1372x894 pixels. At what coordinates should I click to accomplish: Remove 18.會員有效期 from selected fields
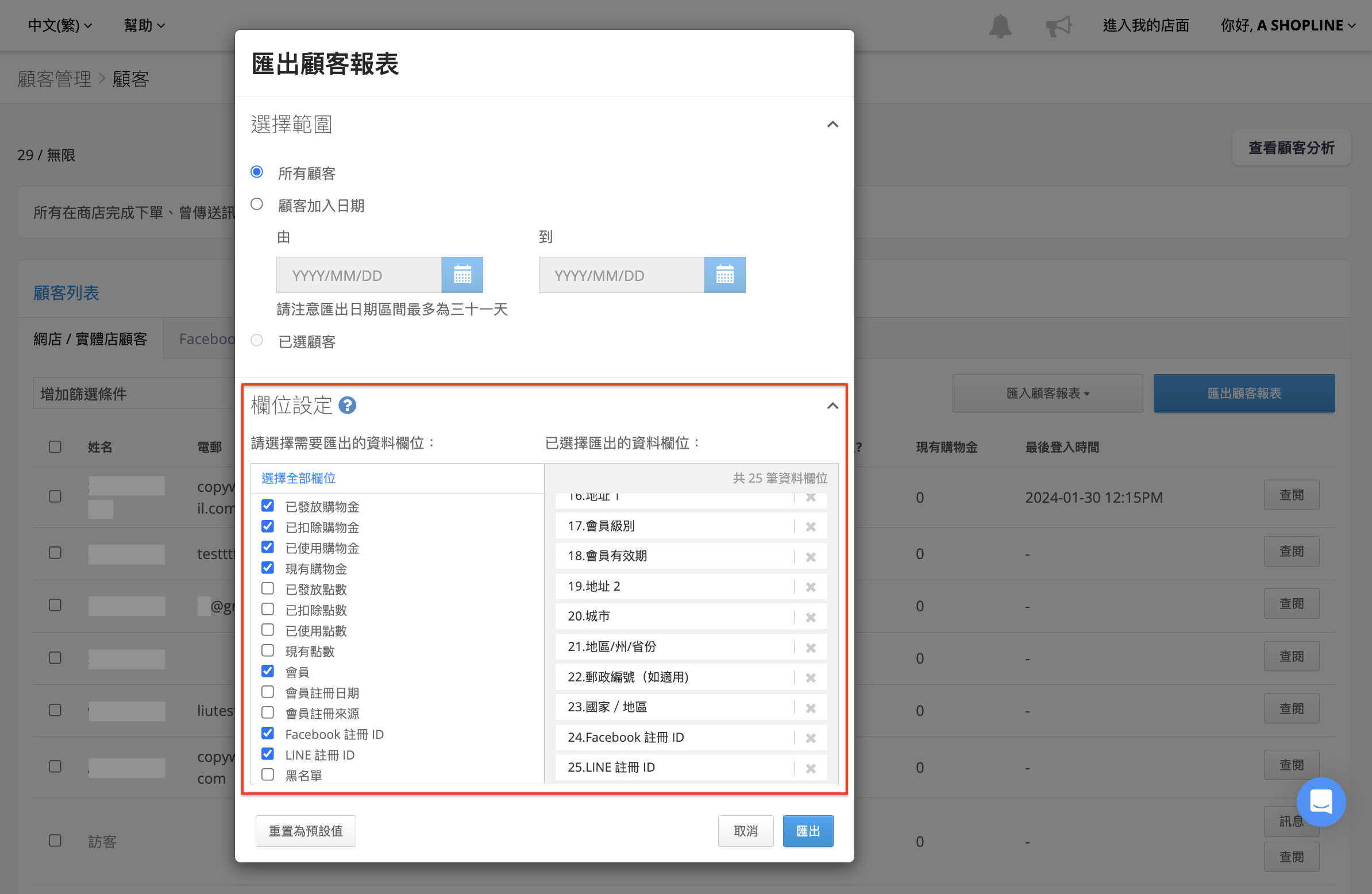[811, 557]
